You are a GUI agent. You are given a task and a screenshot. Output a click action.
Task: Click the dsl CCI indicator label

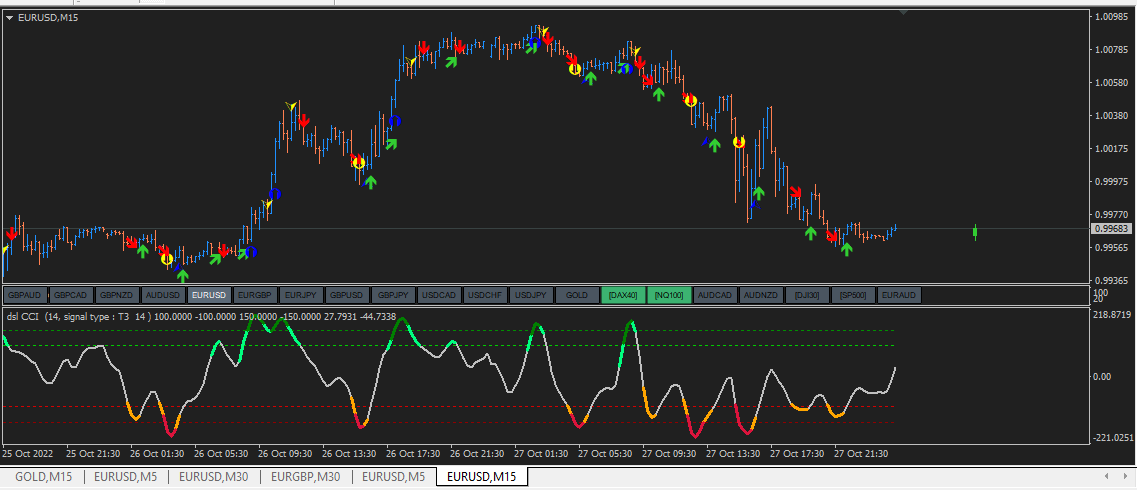pos(23,316)
